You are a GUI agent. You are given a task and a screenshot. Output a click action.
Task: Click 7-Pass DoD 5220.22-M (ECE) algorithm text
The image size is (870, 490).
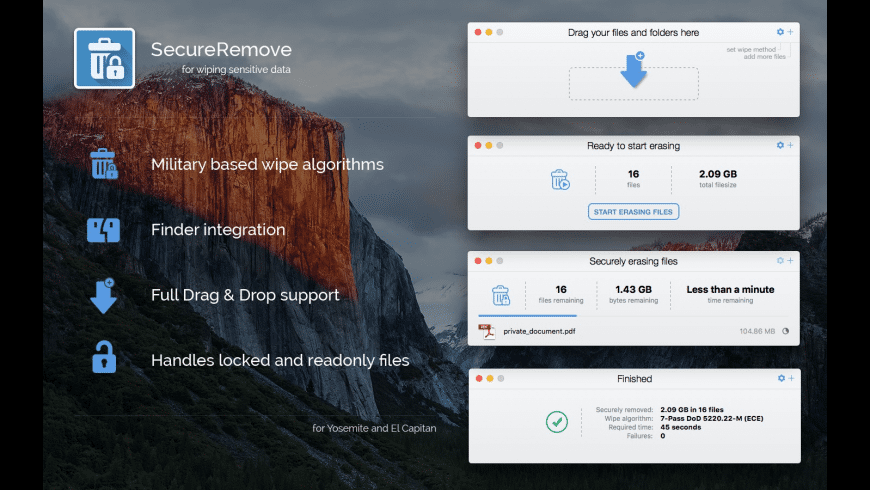pos(712,418)
